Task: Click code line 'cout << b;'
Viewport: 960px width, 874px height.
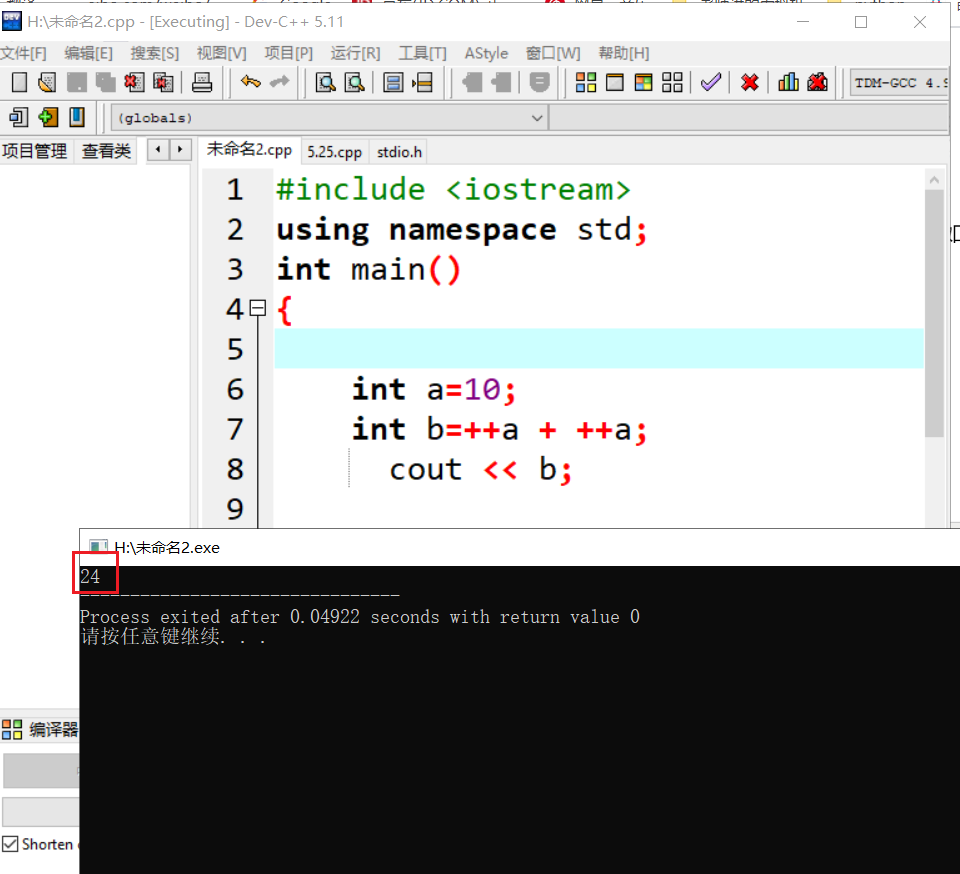Action: click(x=481, y=469)
